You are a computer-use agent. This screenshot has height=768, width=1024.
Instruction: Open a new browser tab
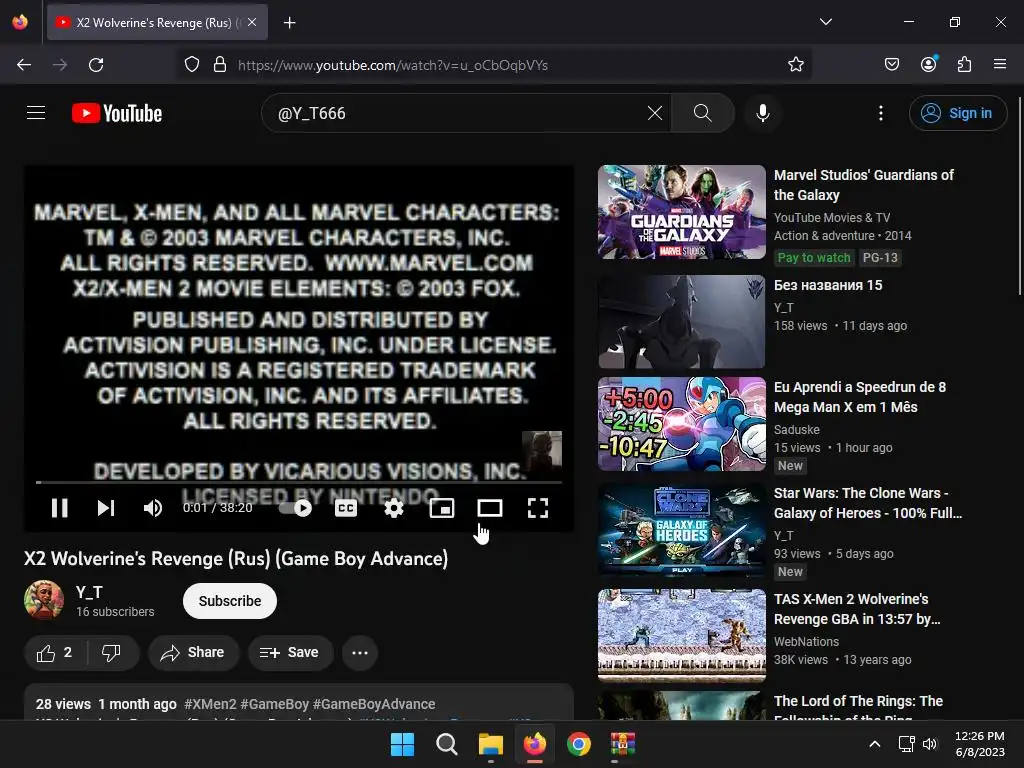(x=289, y=23)
